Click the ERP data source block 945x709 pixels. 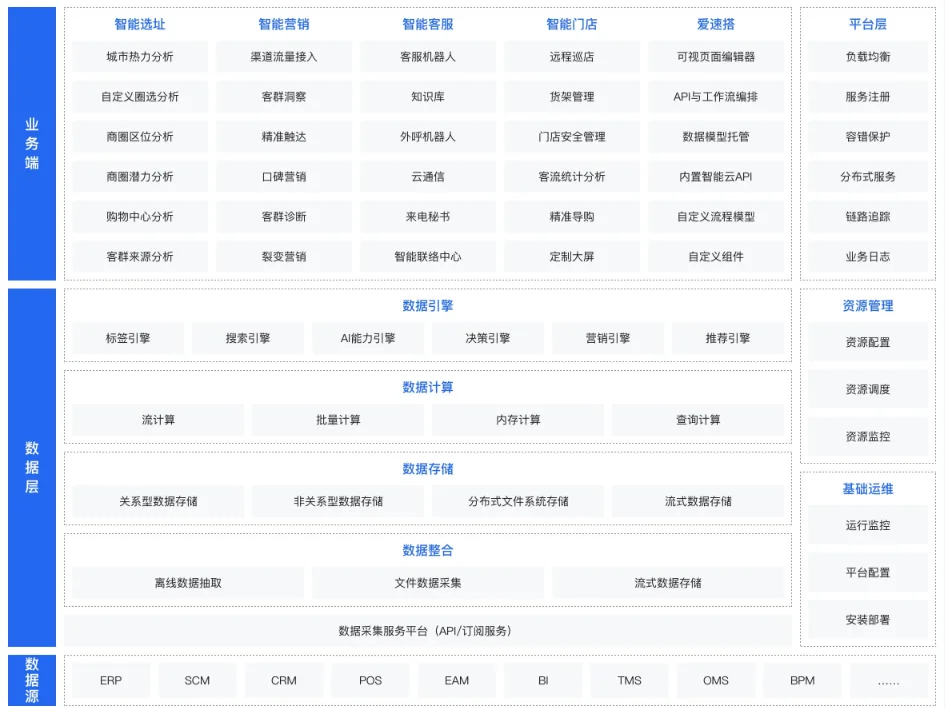[x=110, y=680]
